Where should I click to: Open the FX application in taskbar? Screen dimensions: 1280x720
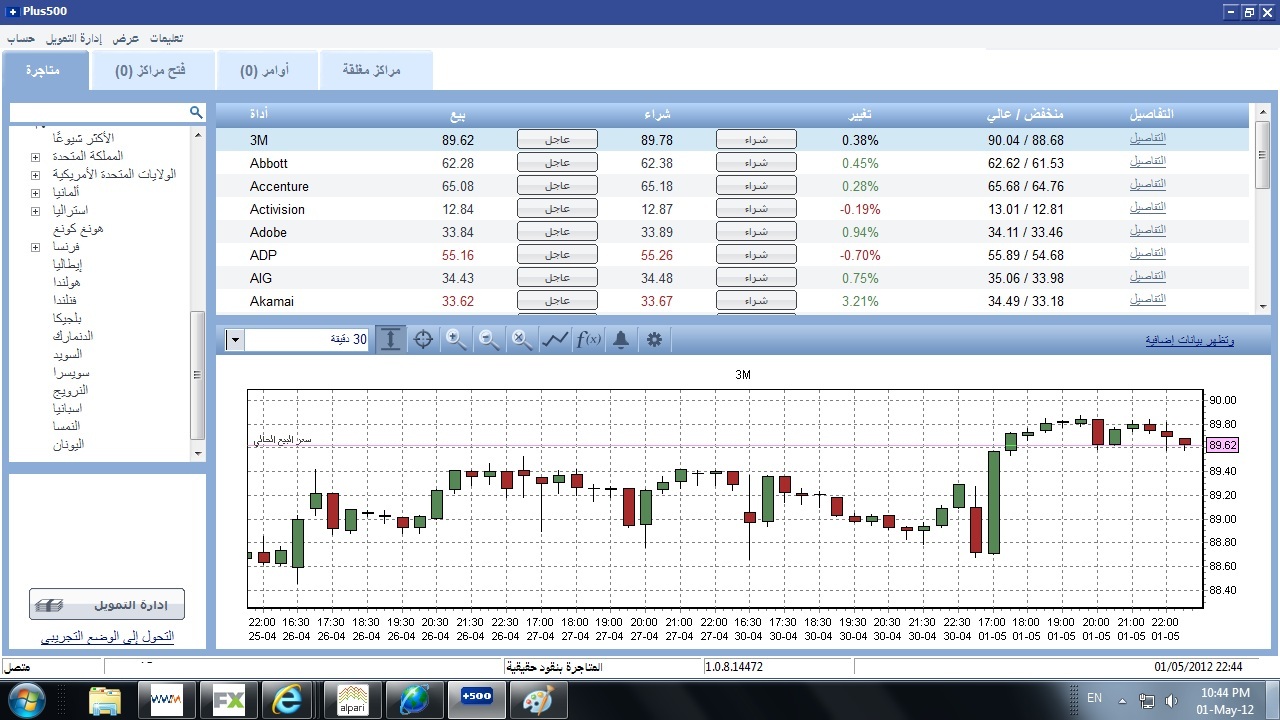[228, 700]
